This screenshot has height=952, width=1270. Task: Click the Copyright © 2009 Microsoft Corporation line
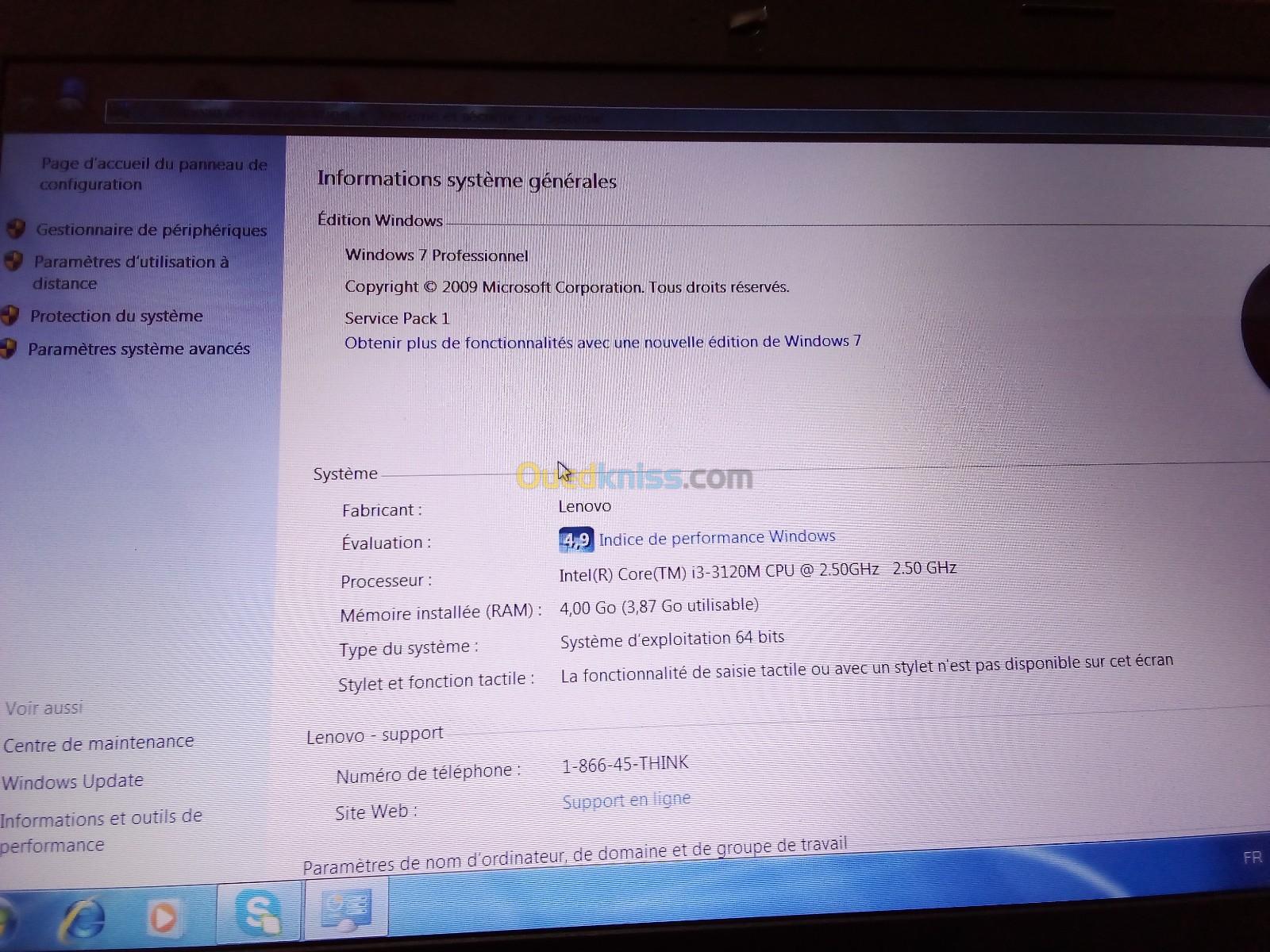click(567, 286)
